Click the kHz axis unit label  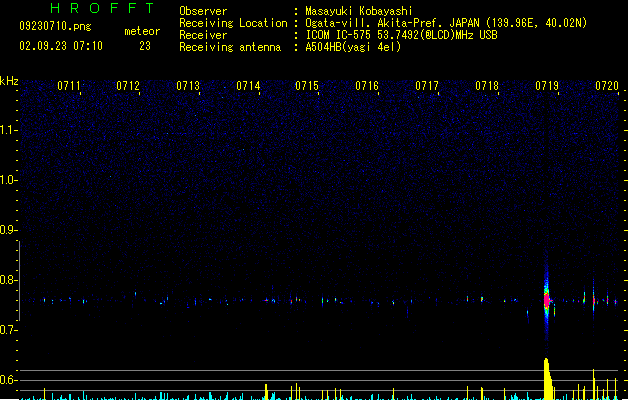pyautogui.click(x=9, y=81)
